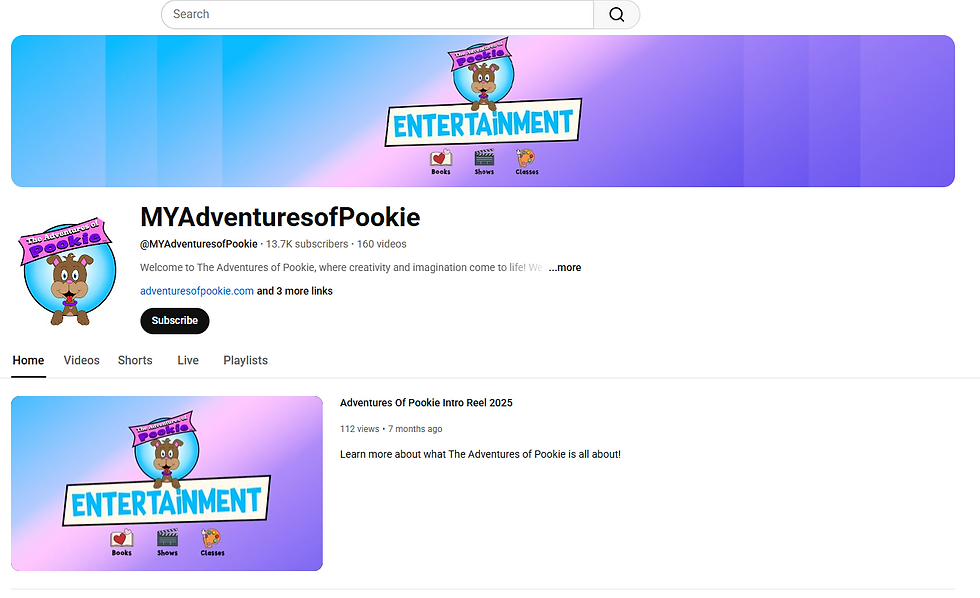980x598 pixels.
Task: Click the Pookie channel avatar image
Action: [x=67, y=271]
